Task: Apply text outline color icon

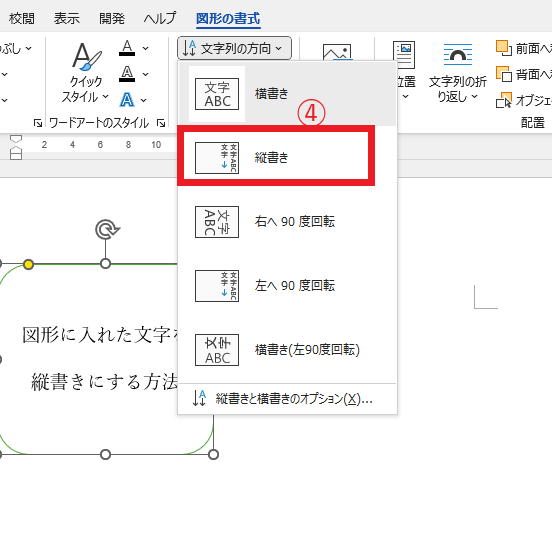Action: point(127,74)
